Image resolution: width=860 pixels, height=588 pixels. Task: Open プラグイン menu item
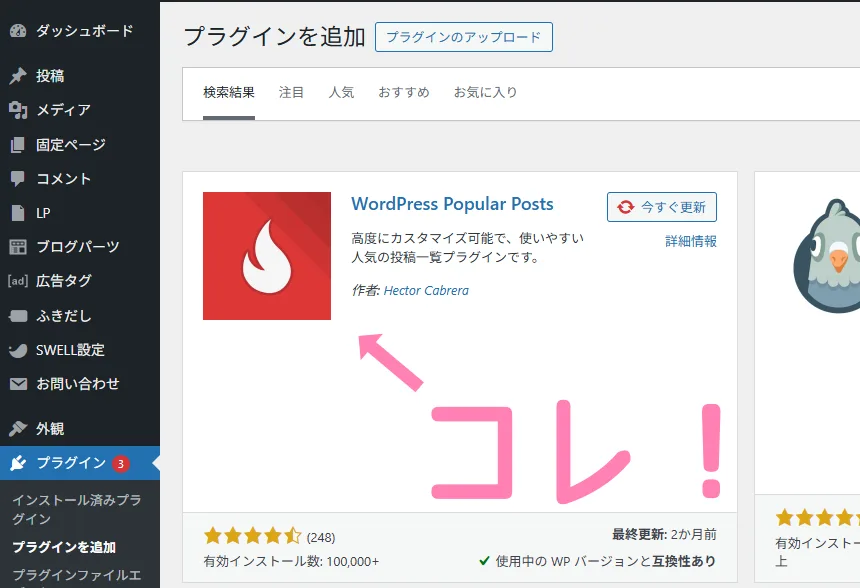point(80,463)
